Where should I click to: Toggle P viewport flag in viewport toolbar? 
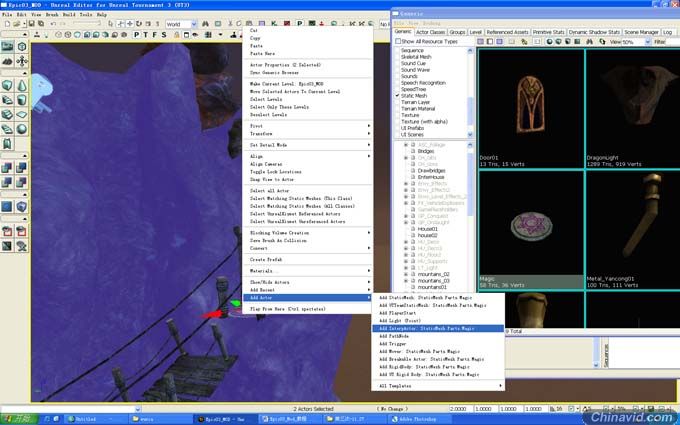[137, 35]
